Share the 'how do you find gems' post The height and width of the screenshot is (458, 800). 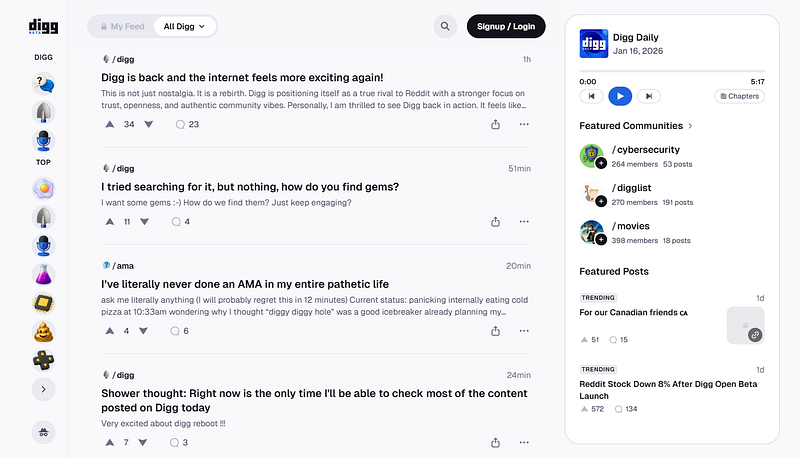tap(495, 222)
